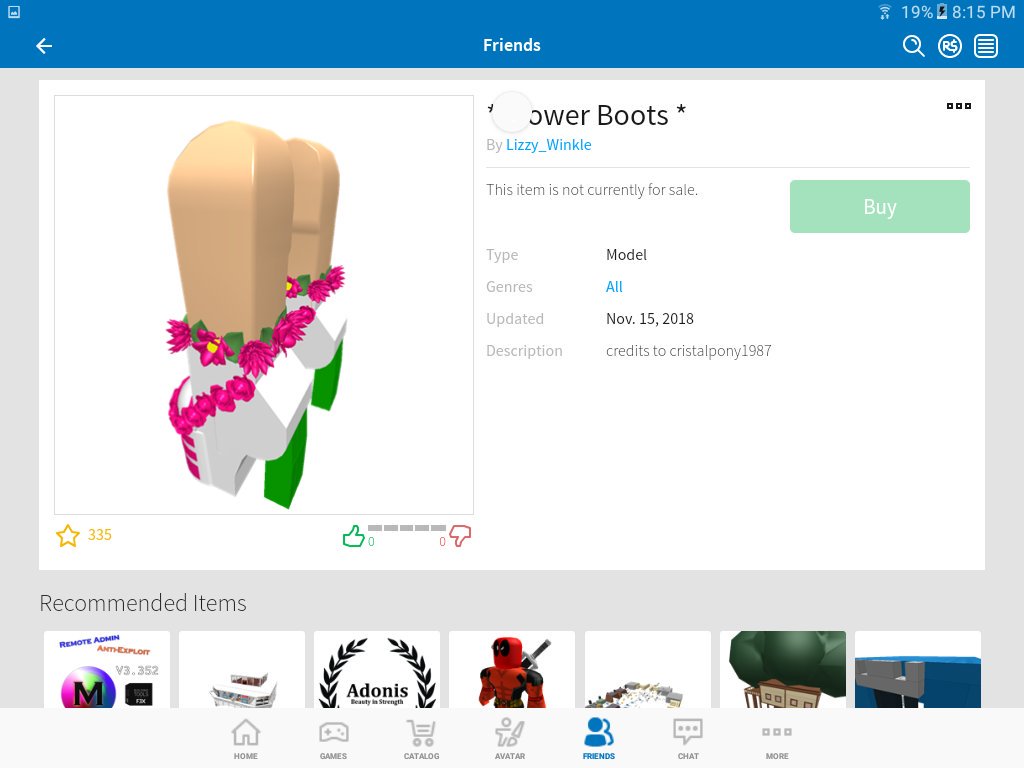The width and height of the screenshot is (1024, 768).
Task: Click the 'Recommended Items' heading
Action: 143,603
